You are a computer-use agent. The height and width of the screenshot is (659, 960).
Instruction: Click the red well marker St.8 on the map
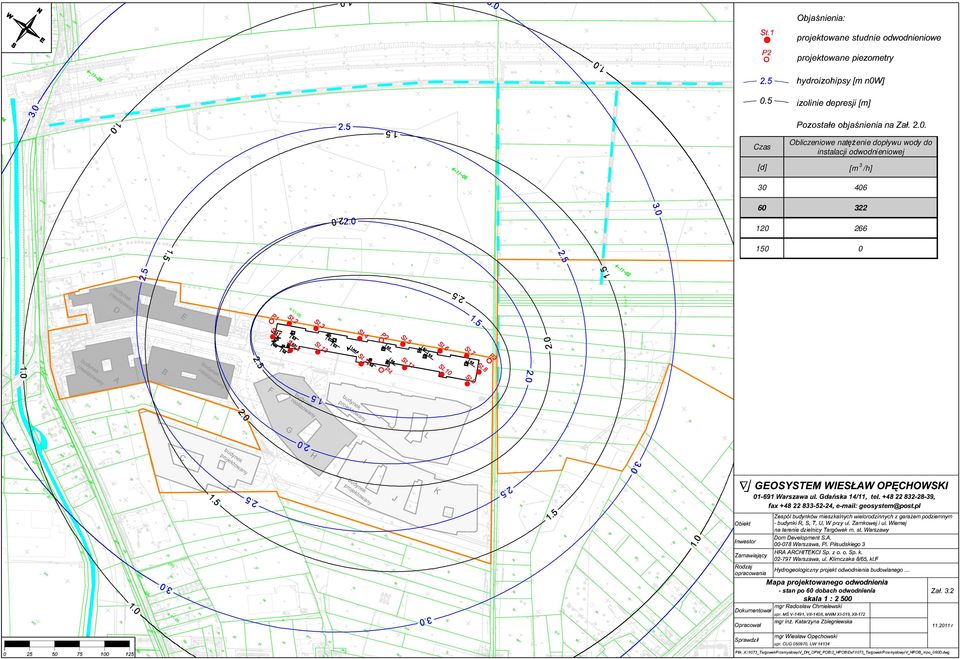click(x=479, y=372)
